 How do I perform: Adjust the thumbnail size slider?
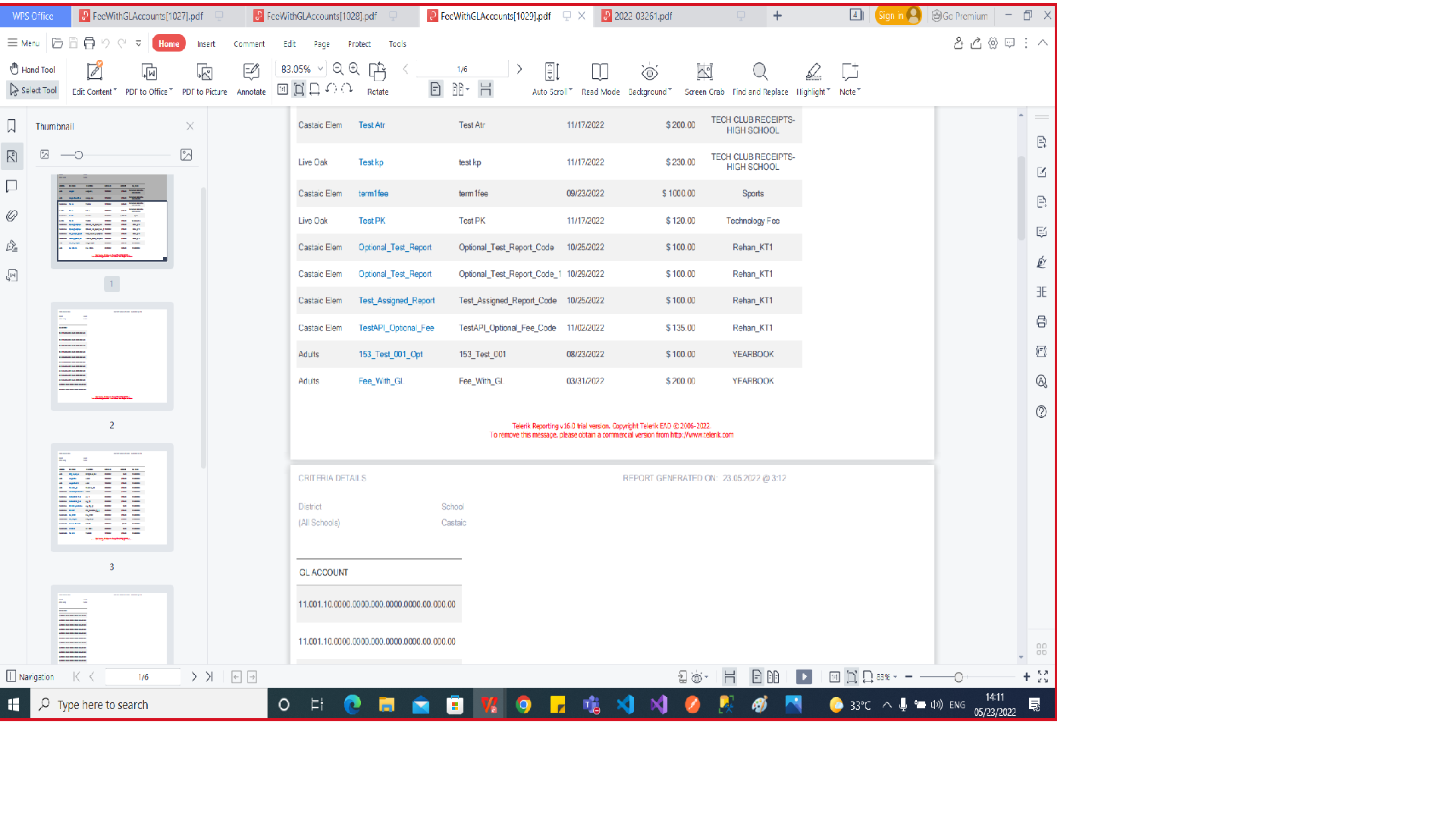[78, 155]
